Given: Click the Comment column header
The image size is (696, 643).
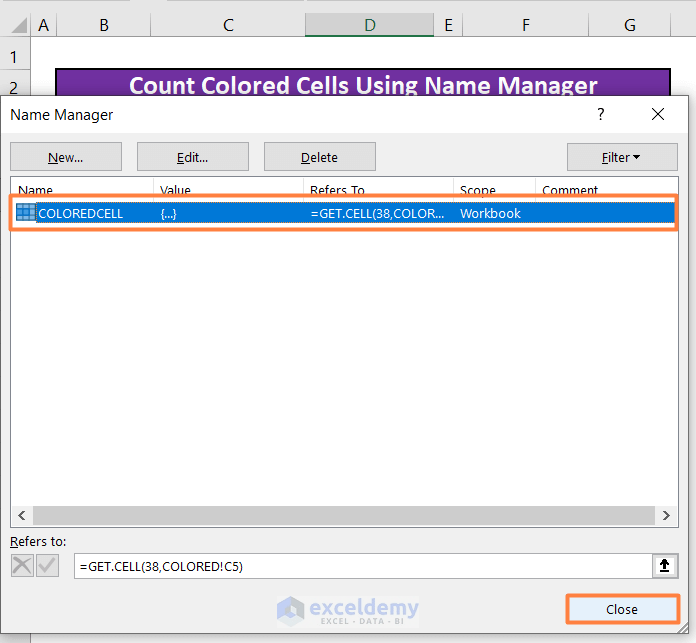Looking at the screenshot, I should click(x=607, y=189).
